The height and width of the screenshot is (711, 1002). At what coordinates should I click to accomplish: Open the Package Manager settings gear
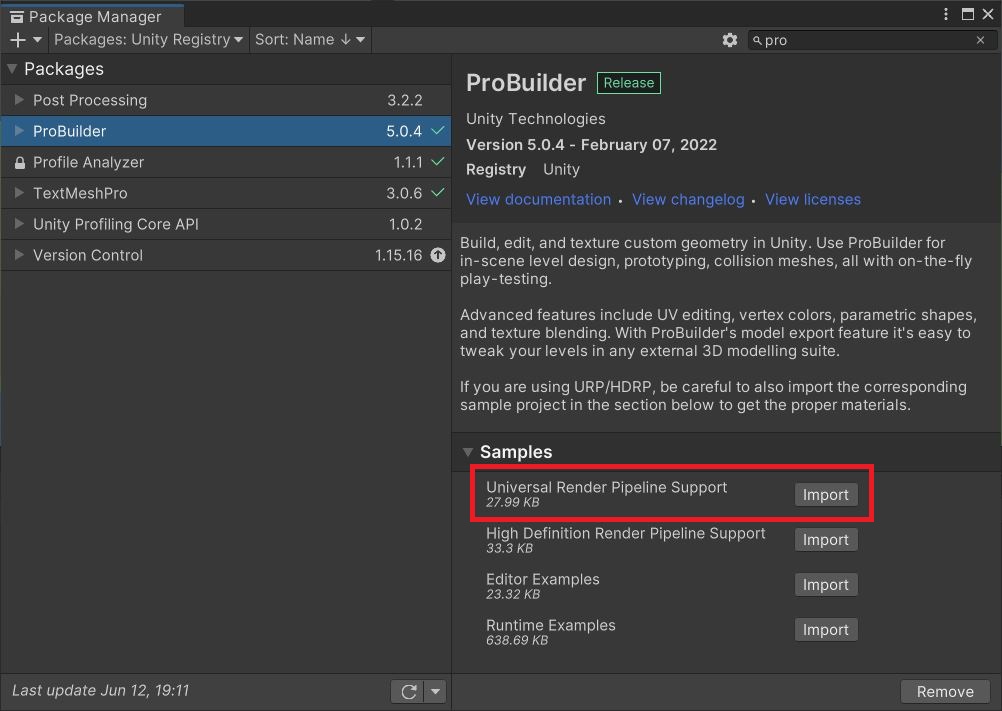coord(730,40)
